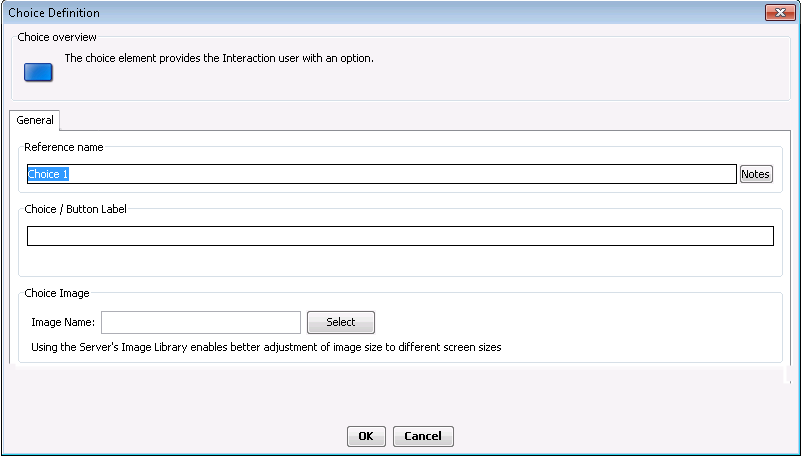Cancel the choice definition
The height and width of the screenshot is (457, 803).
coord(423,436)
